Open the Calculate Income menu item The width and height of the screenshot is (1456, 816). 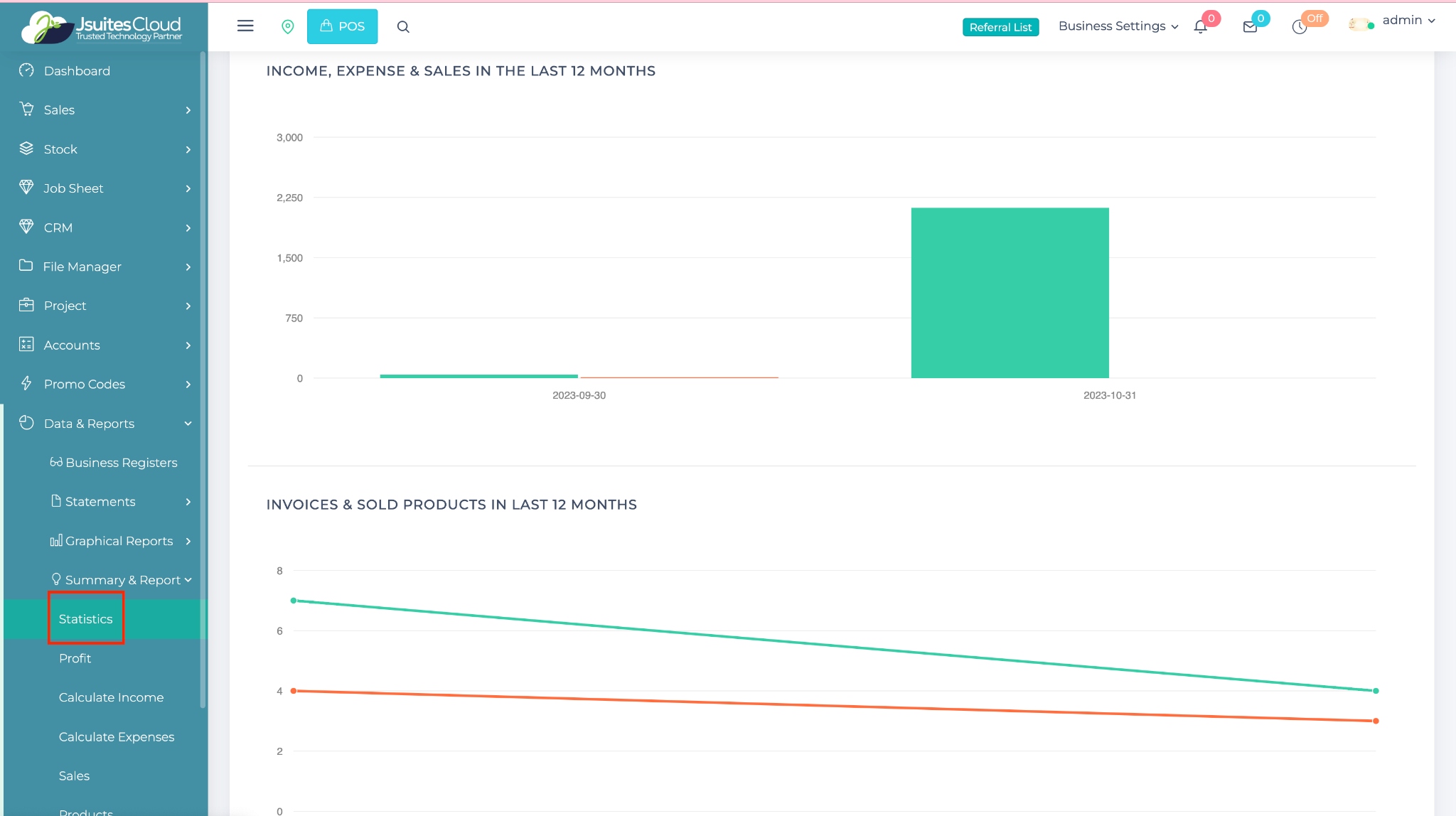click(111, 697)
